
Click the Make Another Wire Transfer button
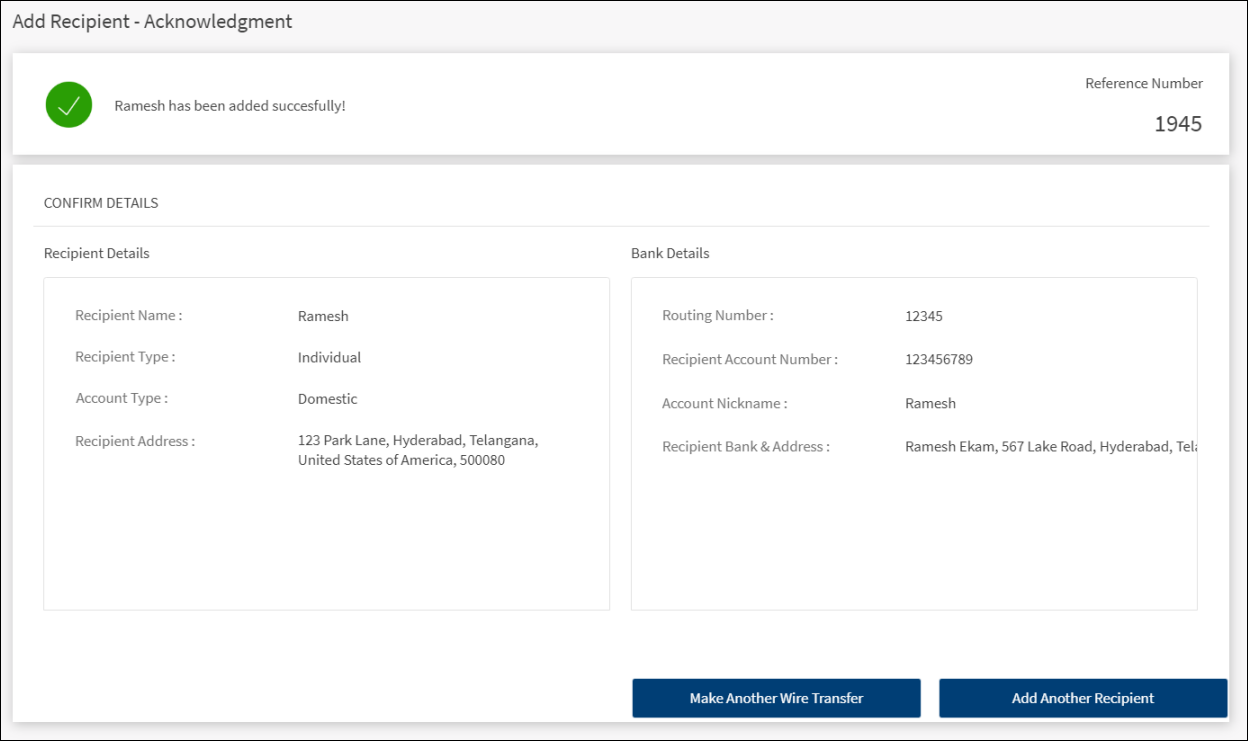click(776, 698)
